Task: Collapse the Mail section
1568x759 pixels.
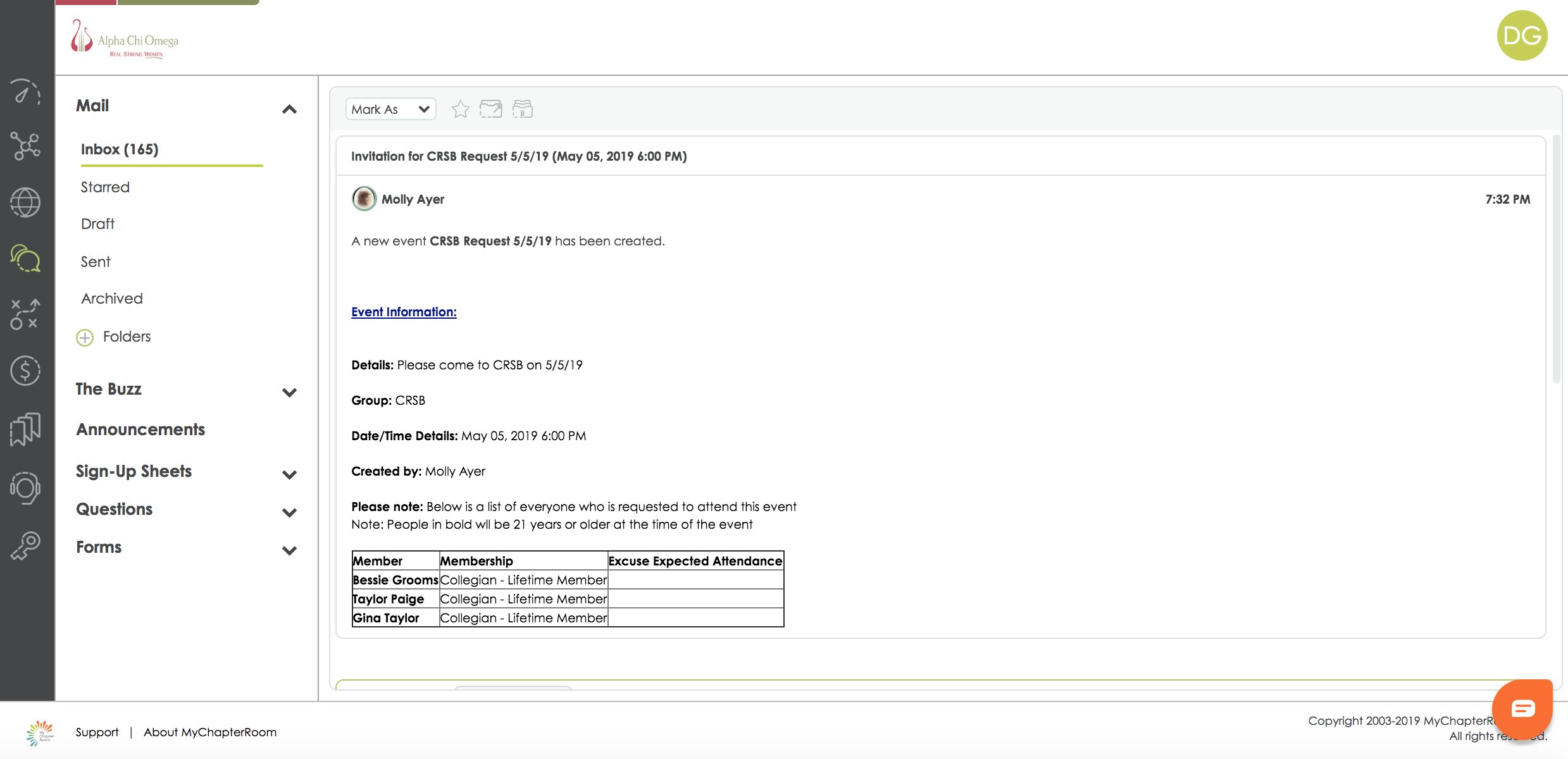Action: 289,109
